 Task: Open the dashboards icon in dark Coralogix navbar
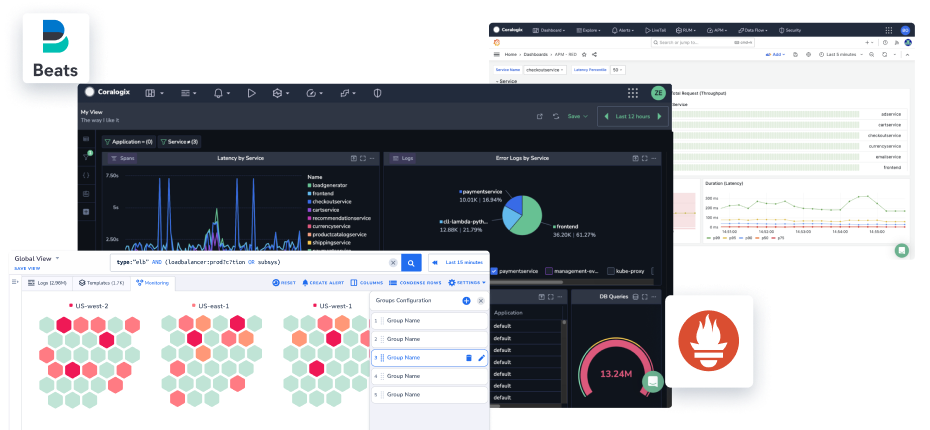coord(151,93)
